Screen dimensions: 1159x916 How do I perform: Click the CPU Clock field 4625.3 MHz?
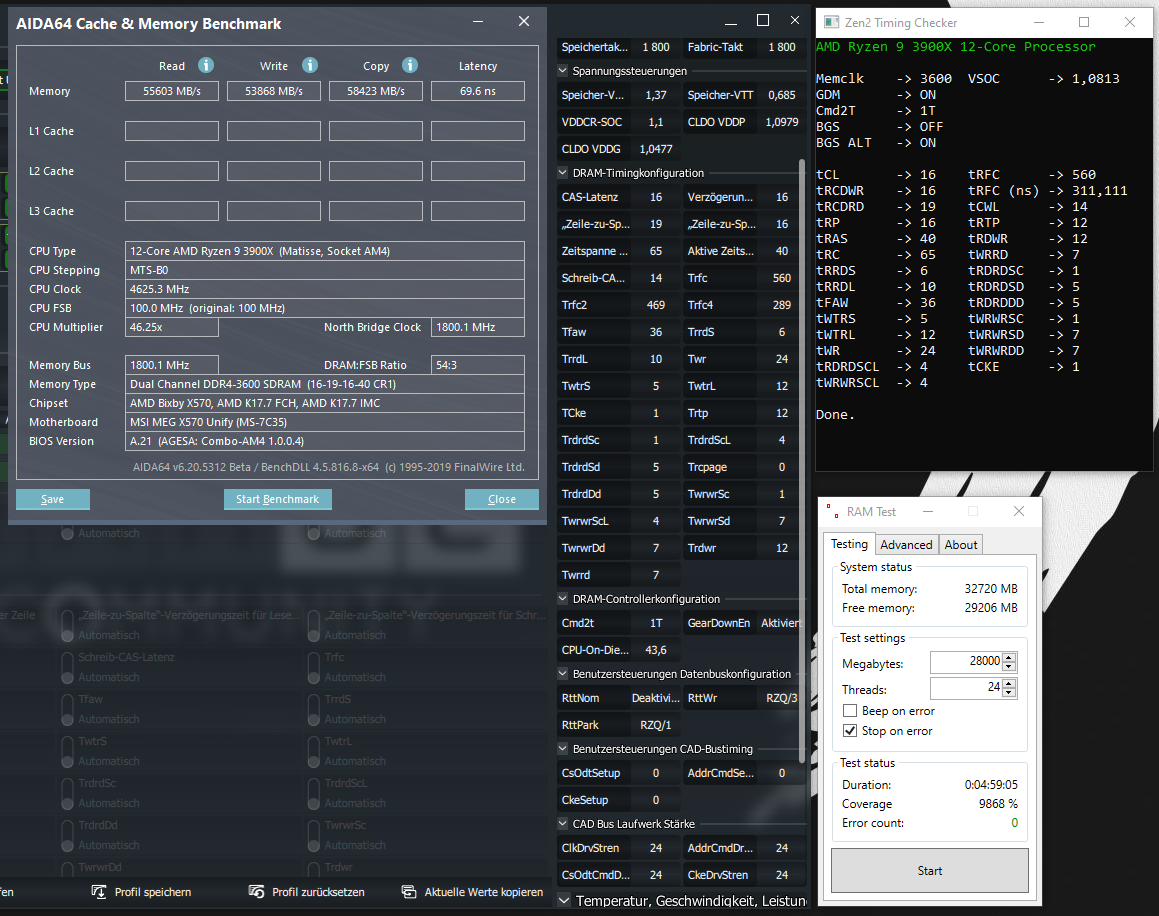tap(324, 289)
